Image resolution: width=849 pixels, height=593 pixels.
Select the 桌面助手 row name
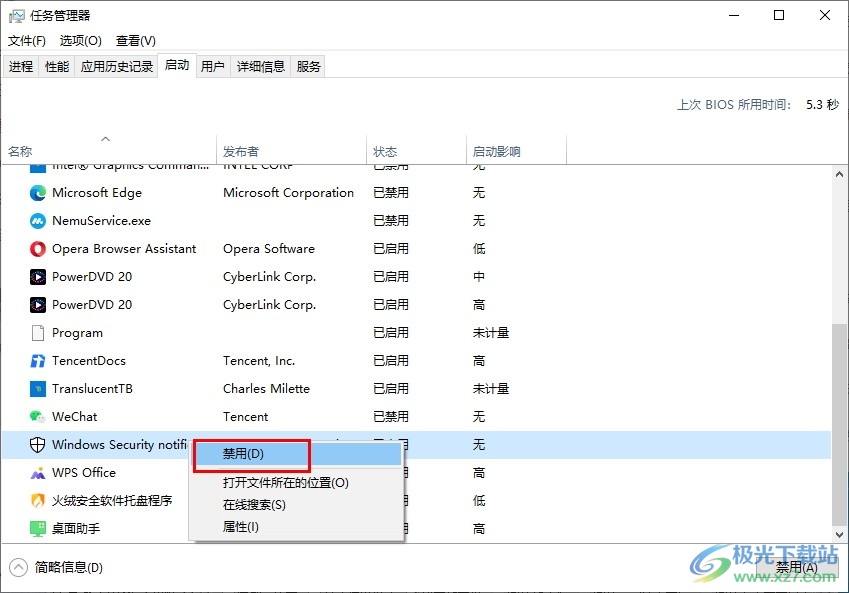click(76, 529)
